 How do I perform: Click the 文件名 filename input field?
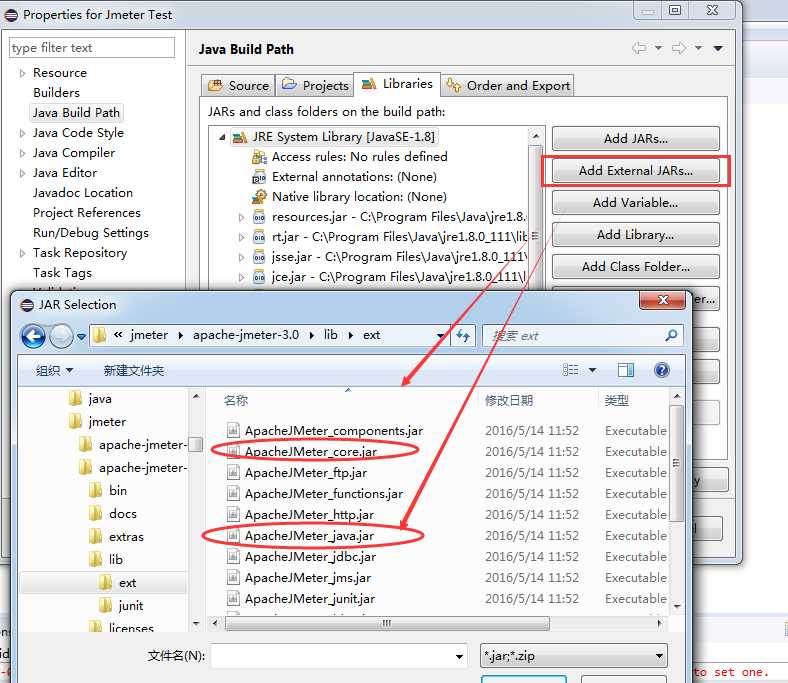(x=333, y=656)
